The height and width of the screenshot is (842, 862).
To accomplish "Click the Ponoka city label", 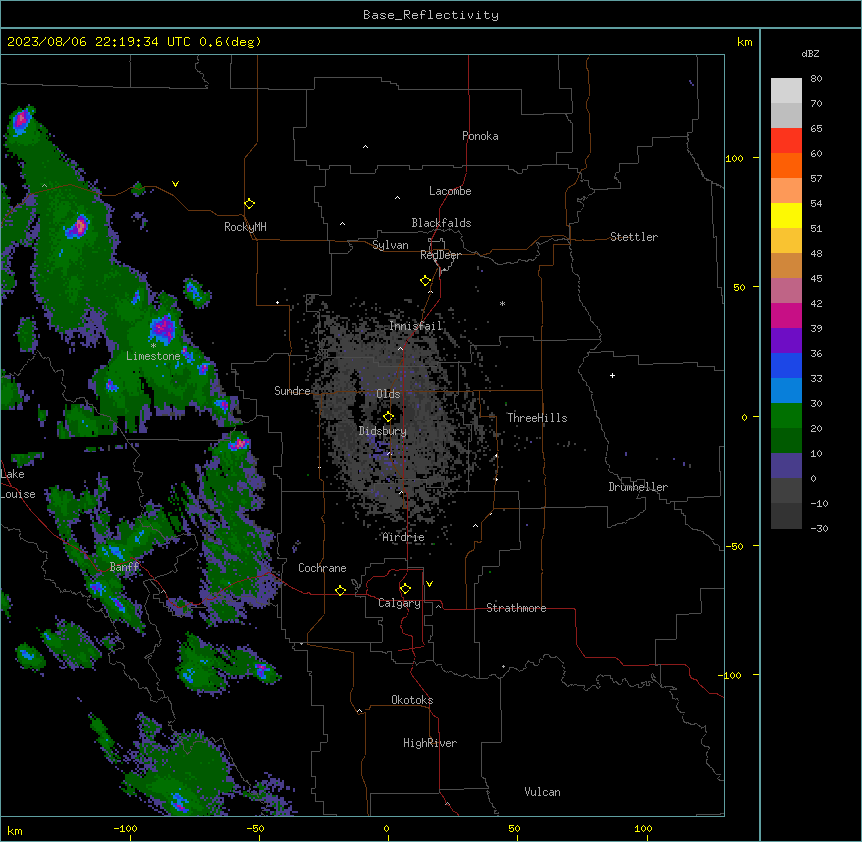I will (480, 136).
